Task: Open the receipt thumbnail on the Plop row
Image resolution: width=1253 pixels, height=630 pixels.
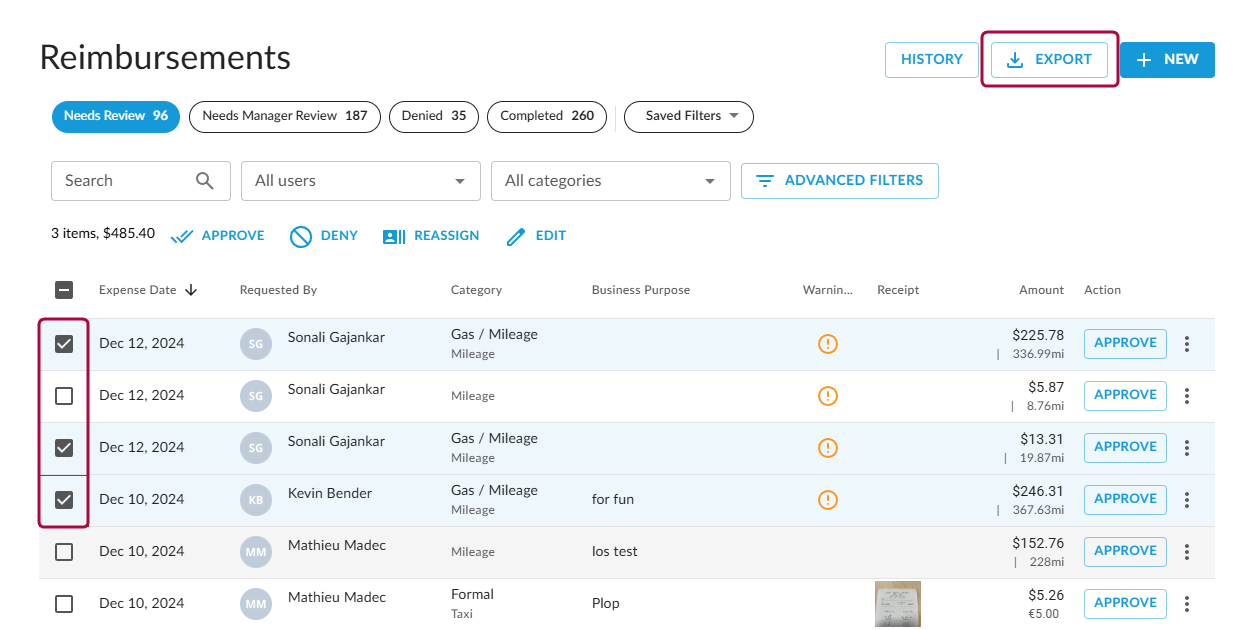Action: point(897,604)
